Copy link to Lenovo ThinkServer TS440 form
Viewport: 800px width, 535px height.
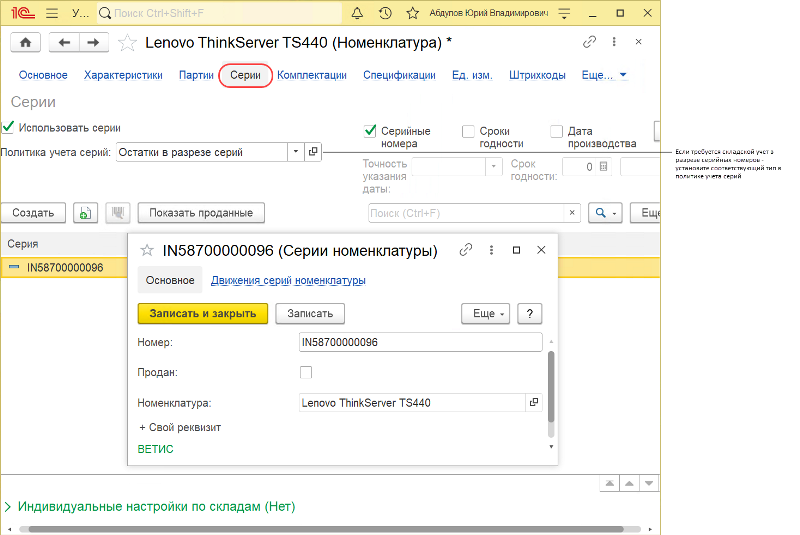pyautogui.click(x=589, y=42)
